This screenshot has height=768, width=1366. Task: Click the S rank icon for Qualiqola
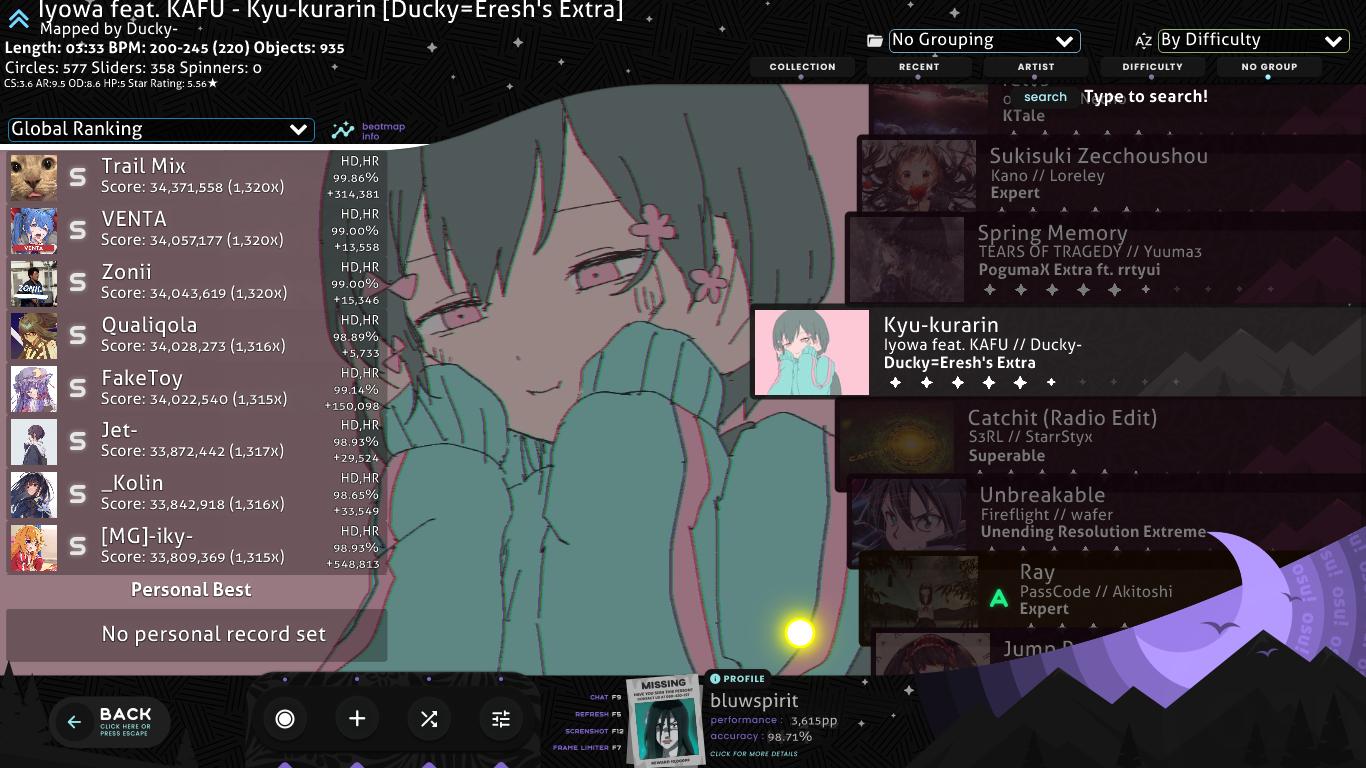pyautogui.click(x=78, y=337)
